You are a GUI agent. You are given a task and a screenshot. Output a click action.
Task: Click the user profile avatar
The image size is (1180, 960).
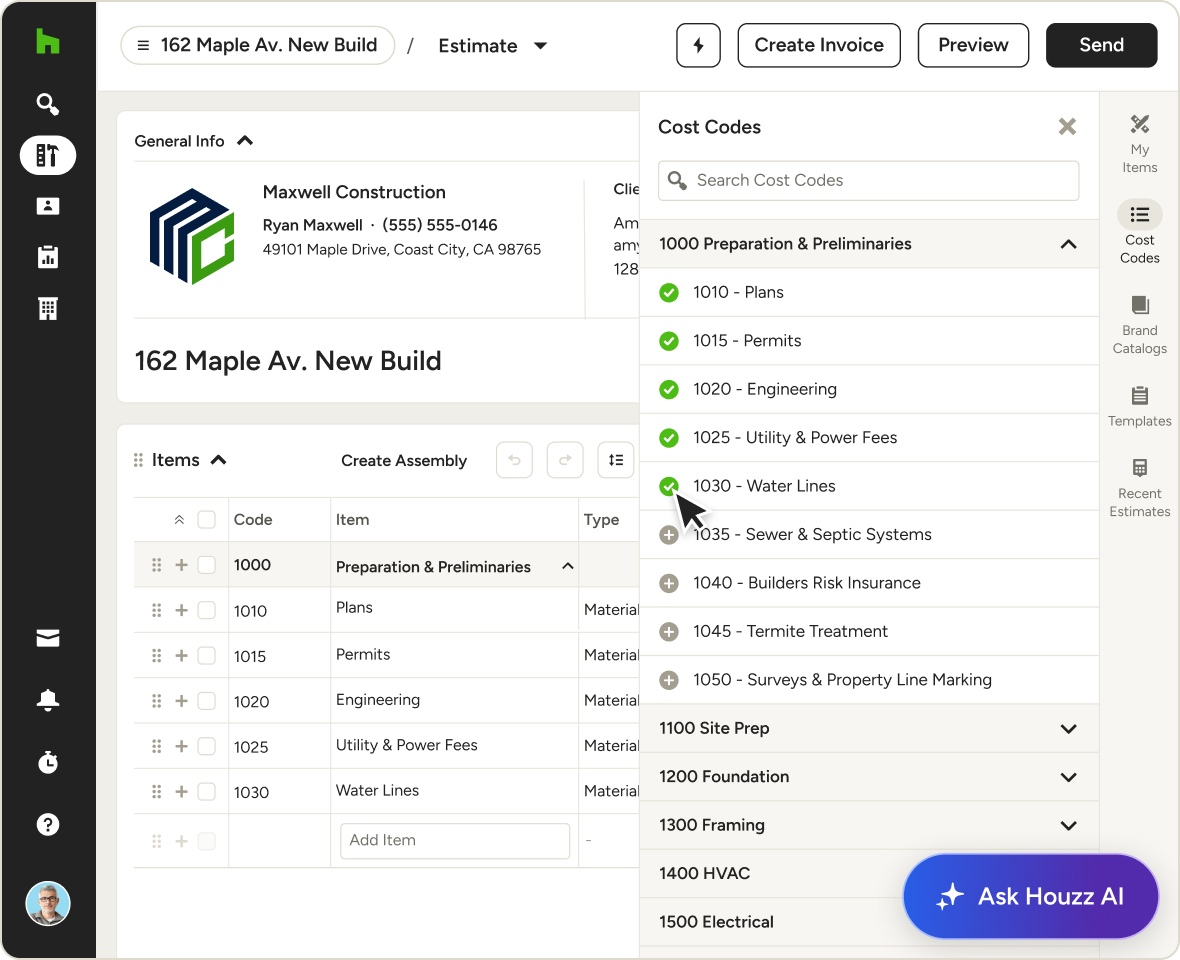pos(47,903)
